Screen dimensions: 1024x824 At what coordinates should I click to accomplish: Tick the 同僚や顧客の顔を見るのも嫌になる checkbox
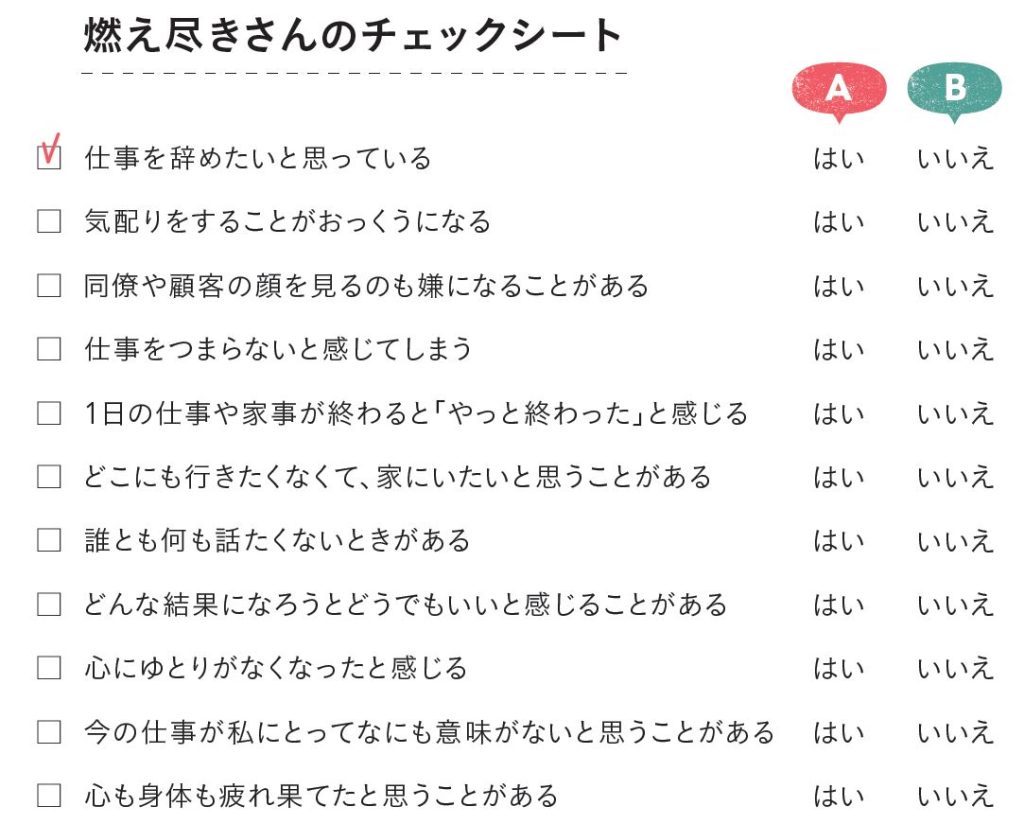tap(49, 286)
